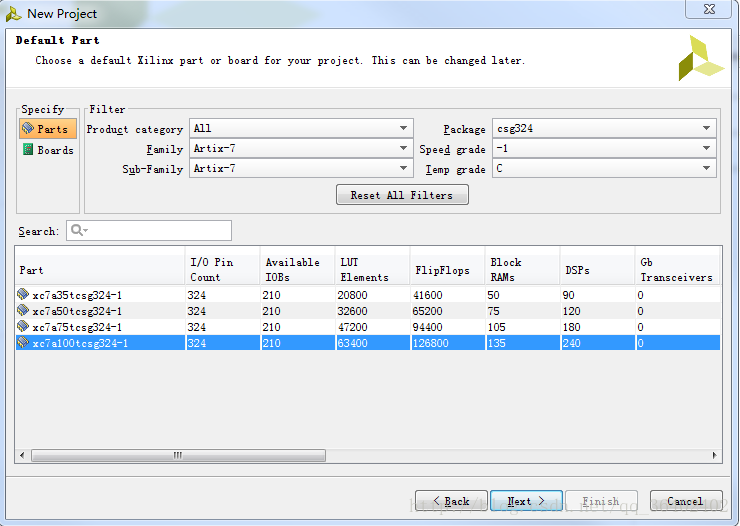The image size is (740, 526).
Task: Click LUT value 63400
Action: [353, 343]
